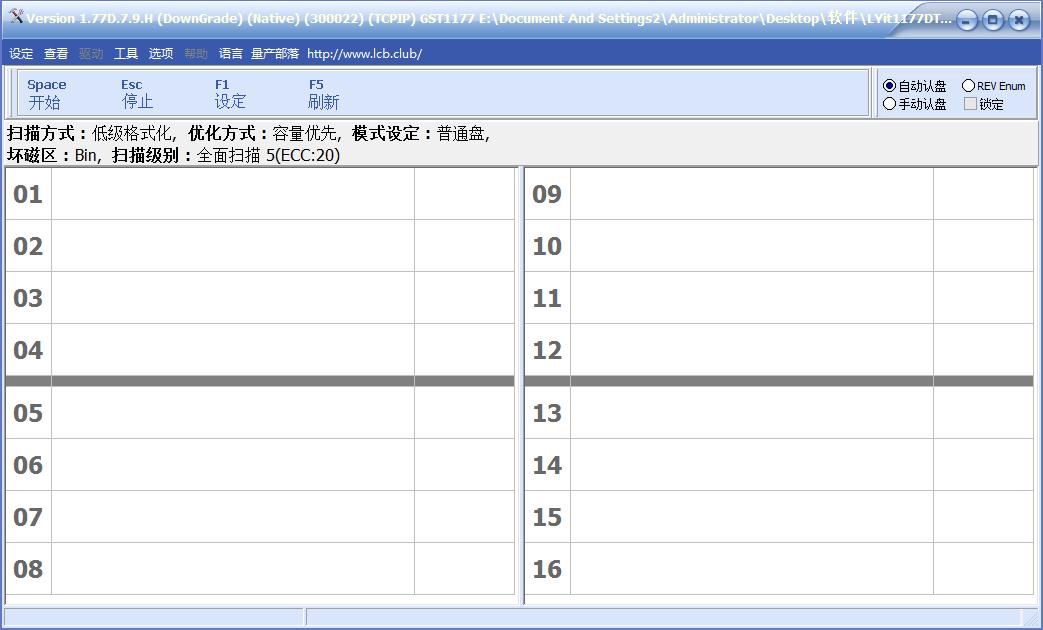Open the 语言 menu
Screen dimensions: 1043x630
[231, 54]
